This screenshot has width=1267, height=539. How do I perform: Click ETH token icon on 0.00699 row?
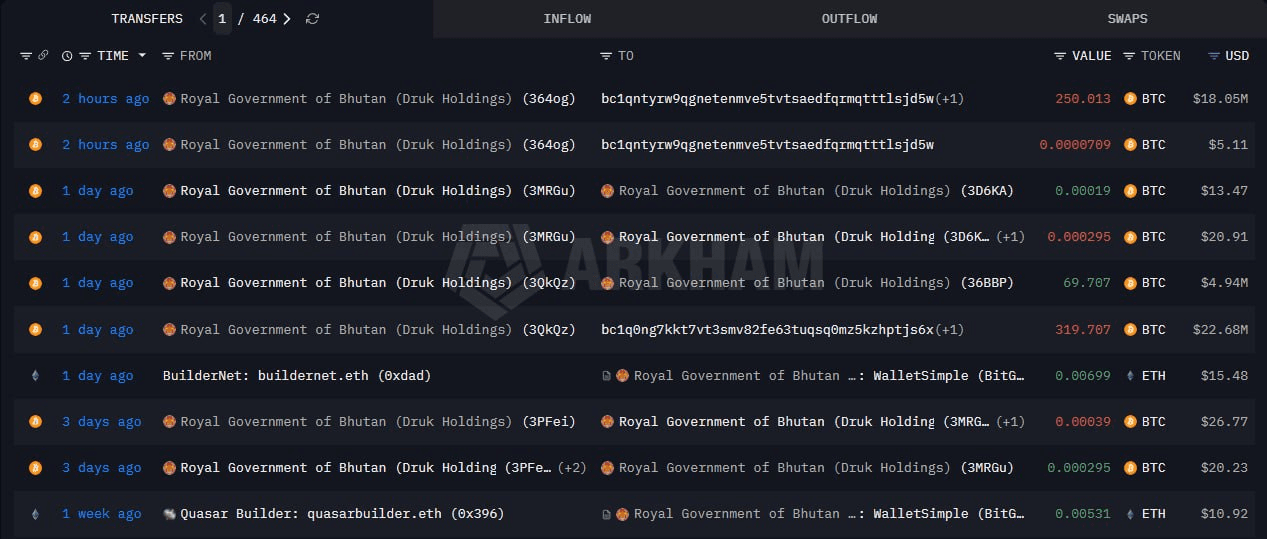pyautogui.click(x=1131, y=376)
